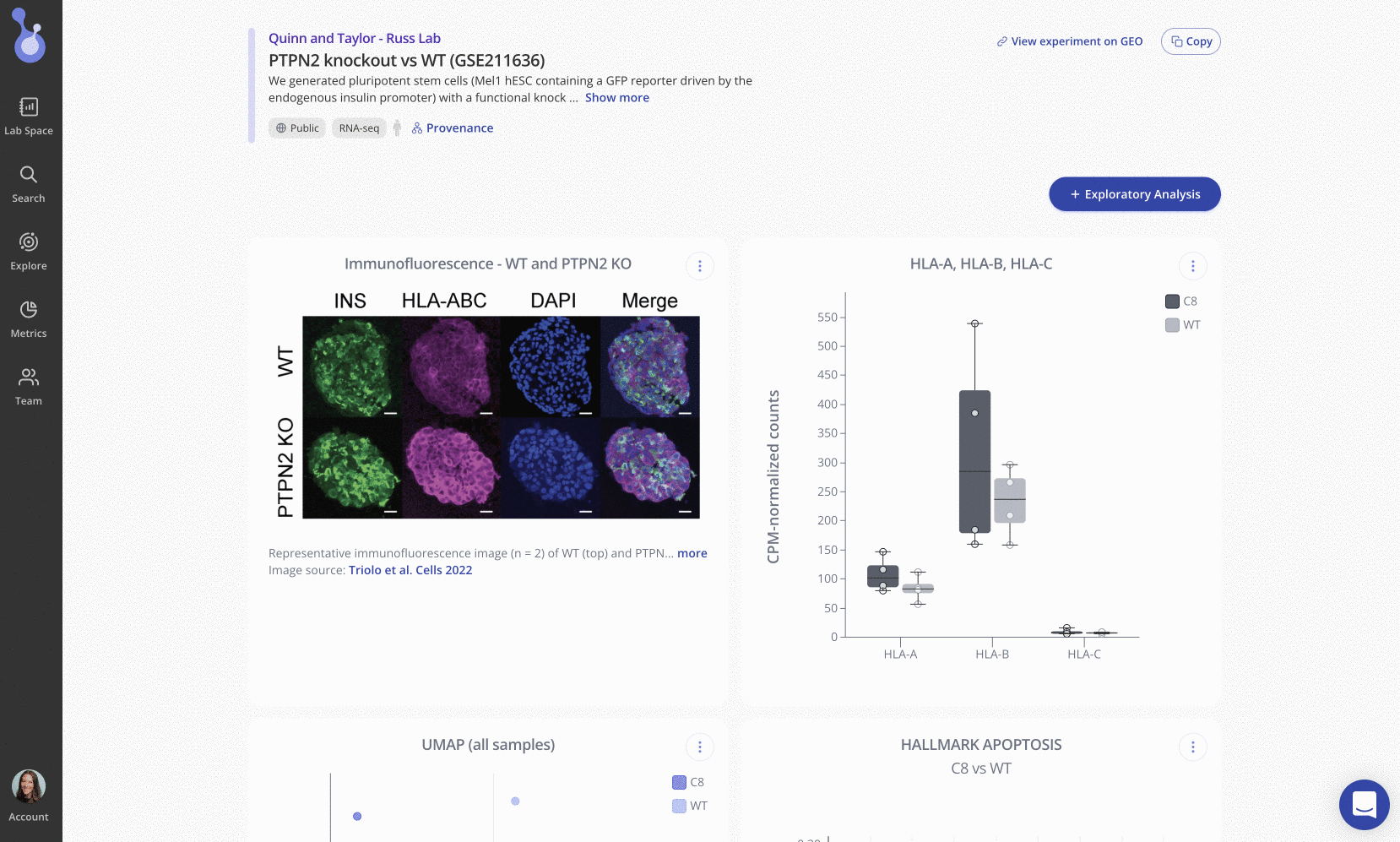Click the Account profile avatar
The width and height of the screenshot is (1400, 842).
click(x=29, y=786)
